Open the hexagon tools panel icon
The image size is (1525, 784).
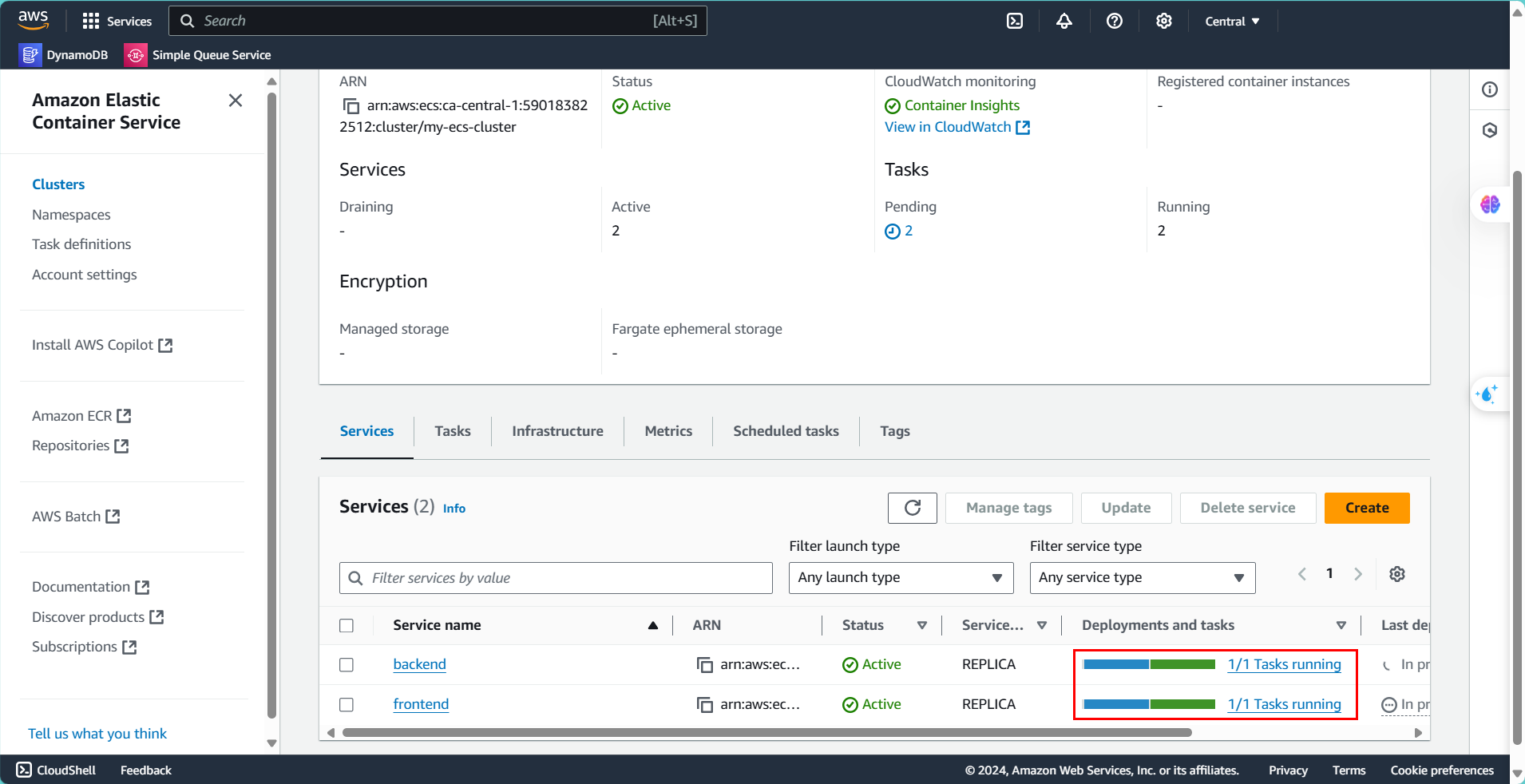pyautogui.click(x=1490, y=130)
